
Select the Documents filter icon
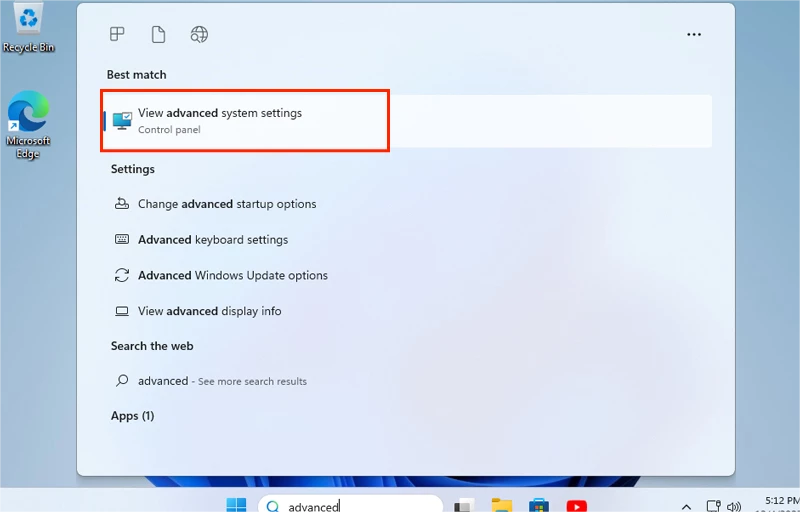click(158, 35)
